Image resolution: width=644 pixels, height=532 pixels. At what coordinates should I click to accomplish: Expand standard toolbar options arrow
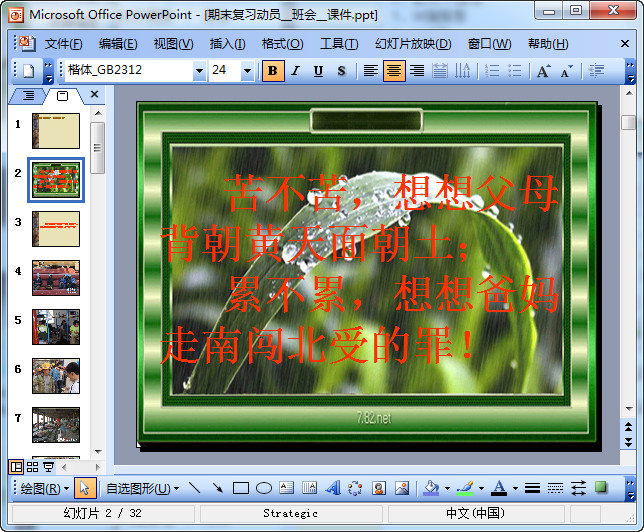click(x=48, y=71)
